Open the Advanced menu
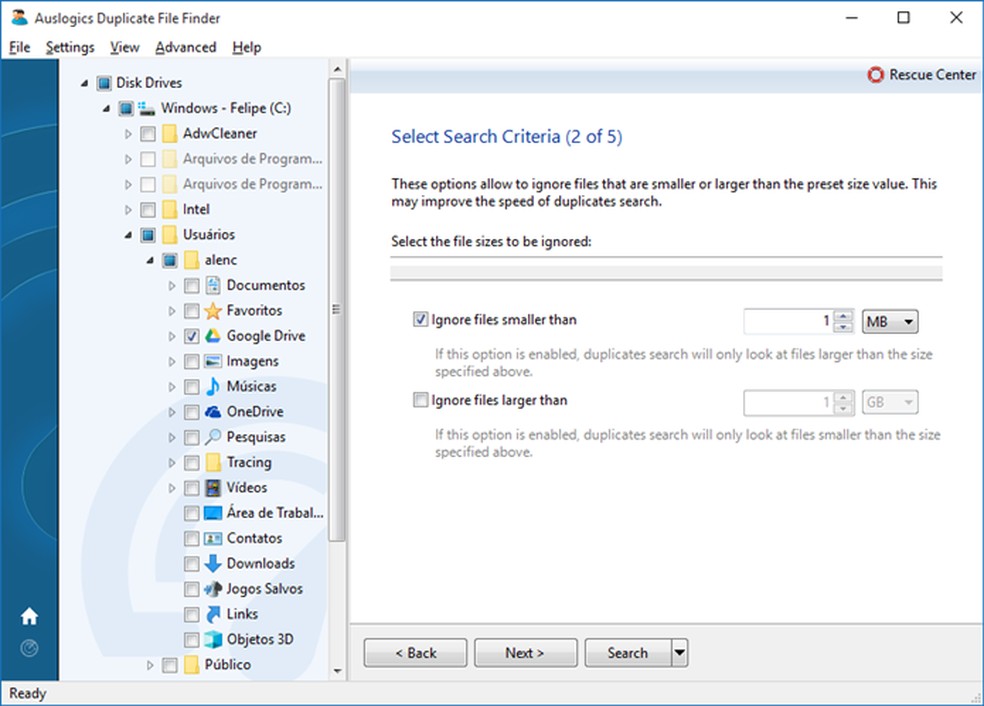 pos(186,47)
